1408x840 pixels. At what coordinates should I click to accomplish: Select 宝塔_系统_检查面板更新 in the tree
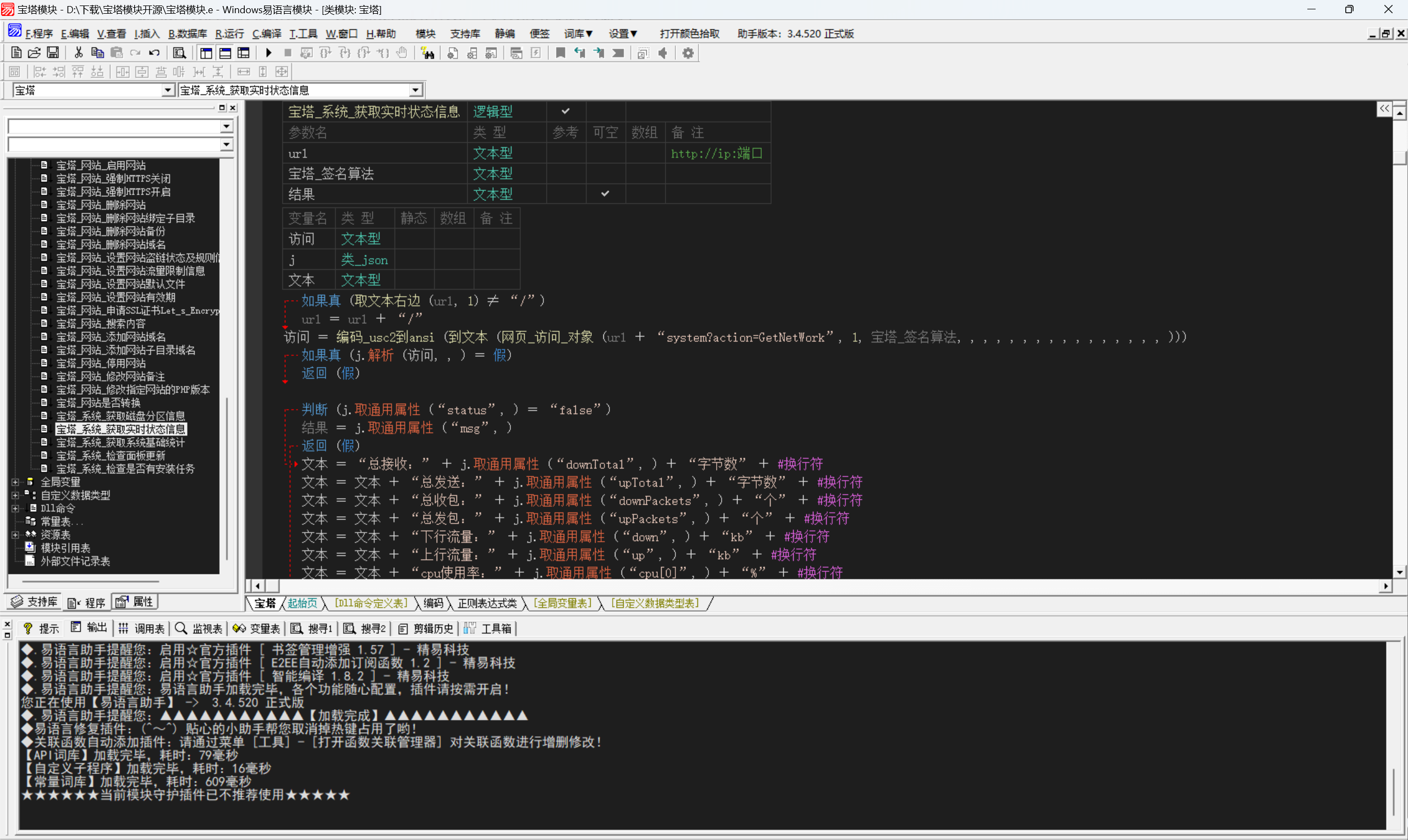(111, 456)
